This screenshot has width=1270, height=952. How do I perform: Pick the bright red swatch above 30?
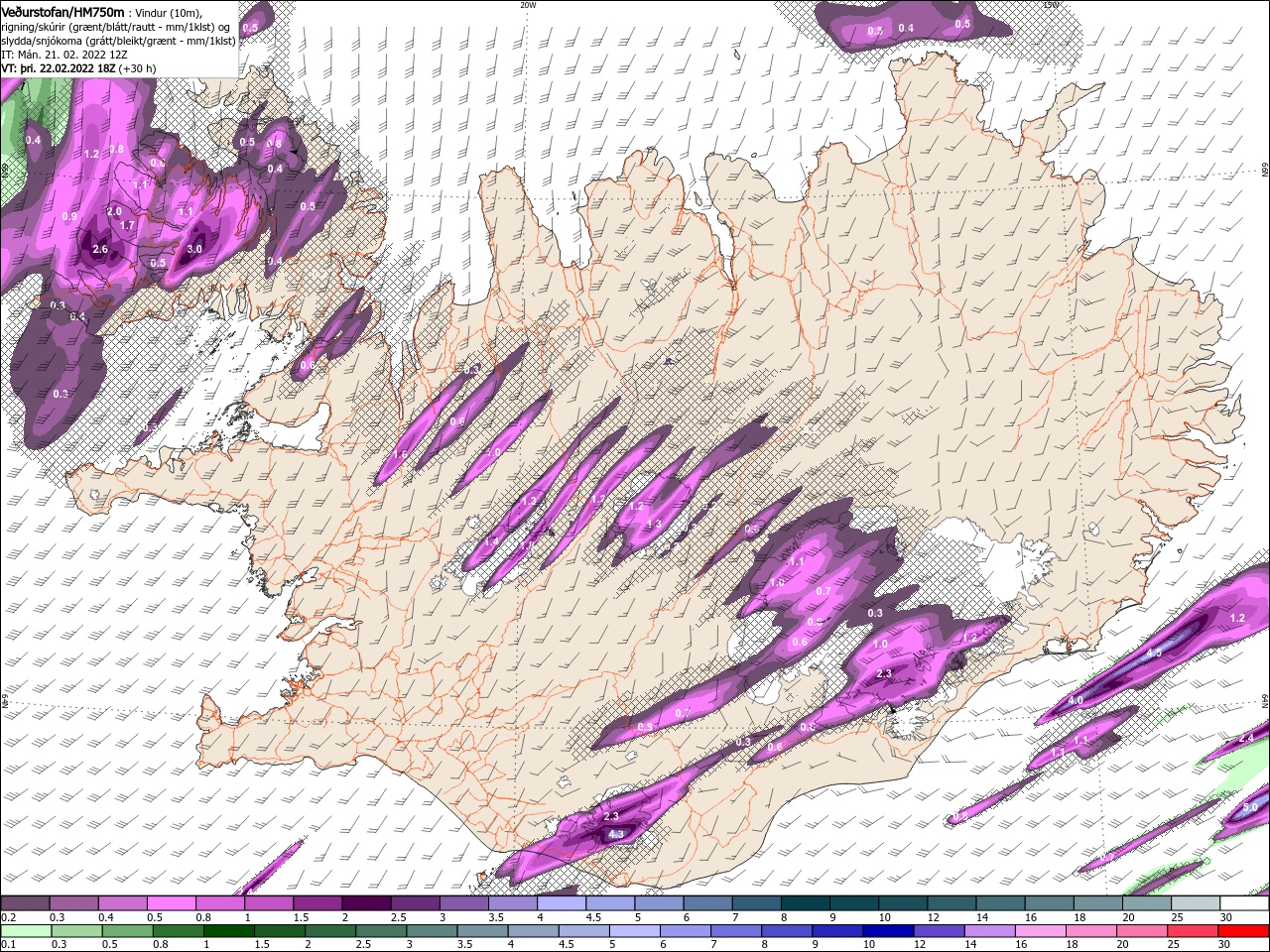click(x=1244, y=930)
